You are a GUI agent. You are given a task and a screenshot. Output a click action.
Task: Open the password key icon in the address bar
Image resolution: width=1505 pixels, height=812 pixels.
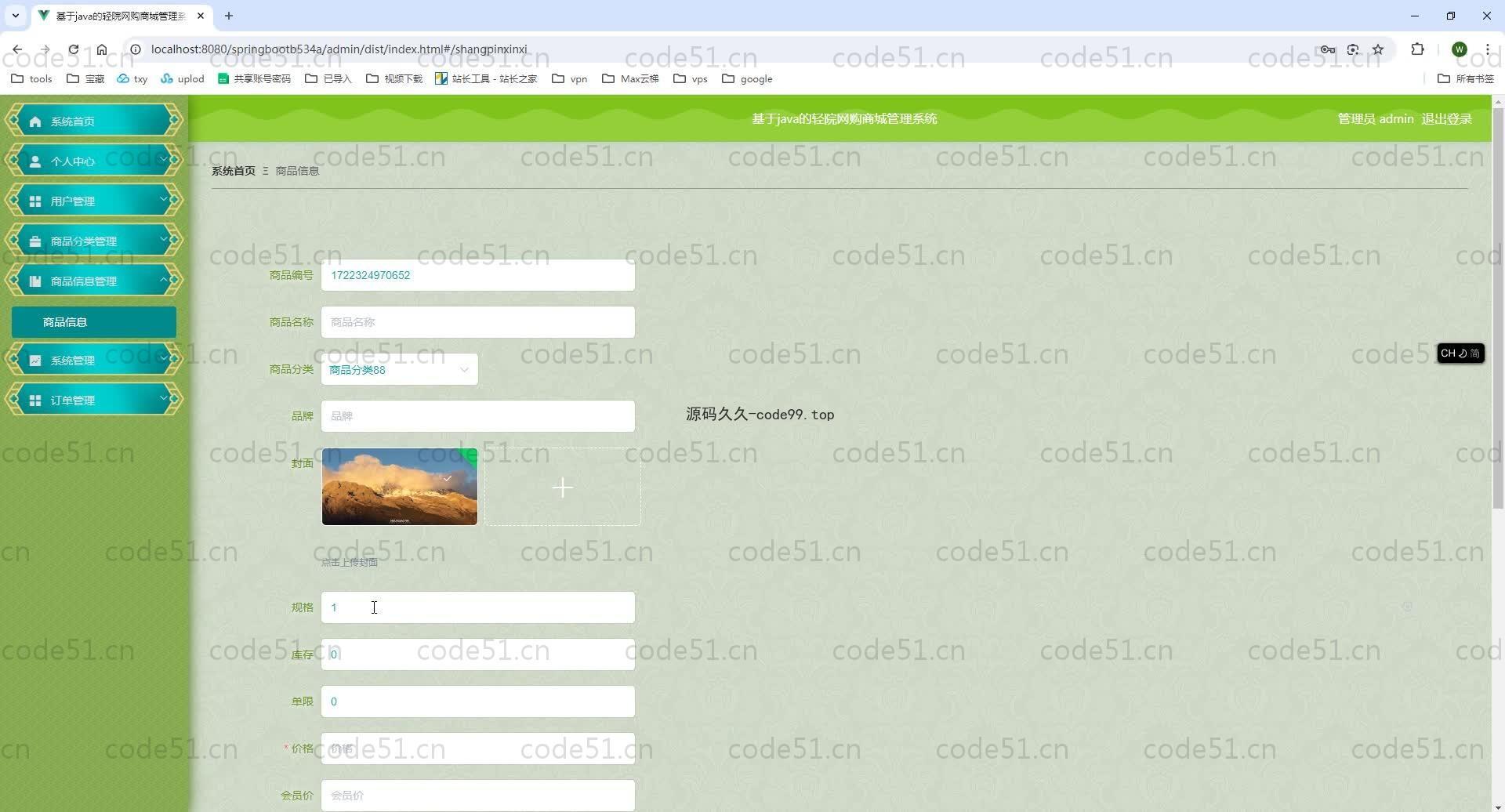(1328, 49)
